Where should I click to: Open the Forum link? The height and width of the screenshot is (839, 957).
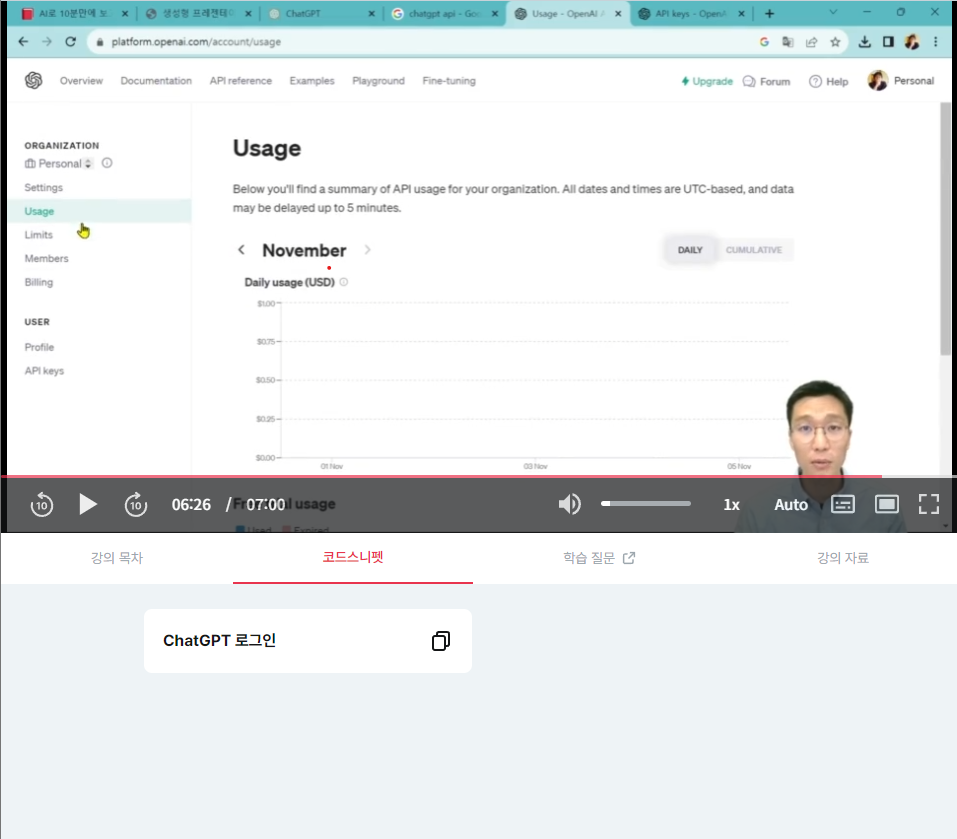[767, 81]
